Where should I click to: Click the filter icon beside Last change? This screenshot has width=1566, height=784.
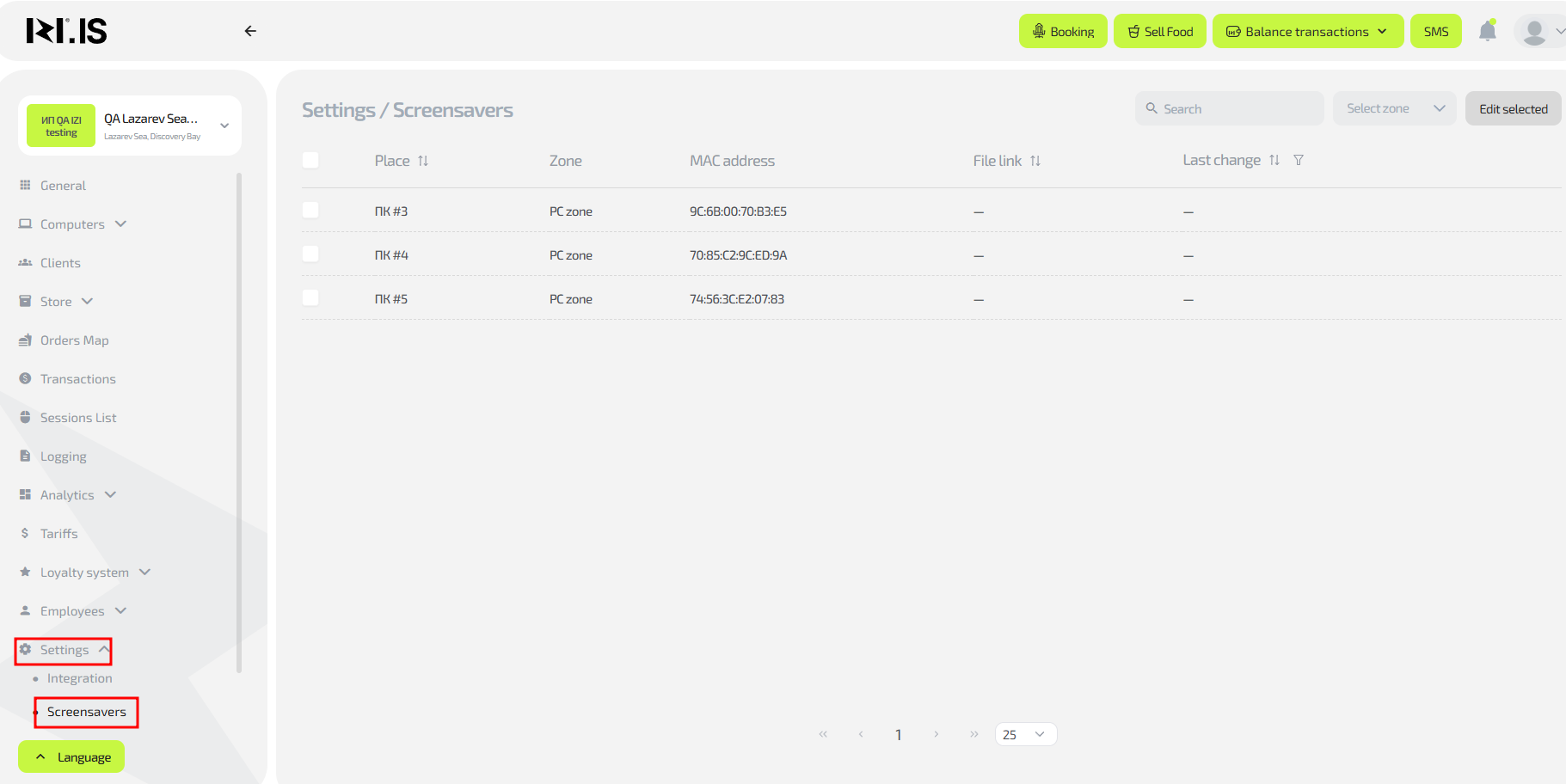(1299, 161)
